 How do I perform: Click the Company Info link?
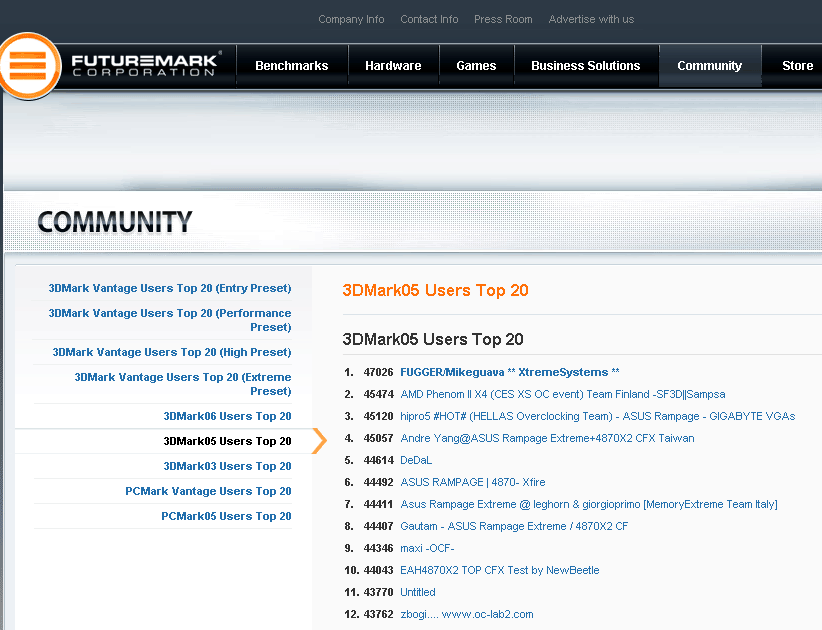point(351,19)
